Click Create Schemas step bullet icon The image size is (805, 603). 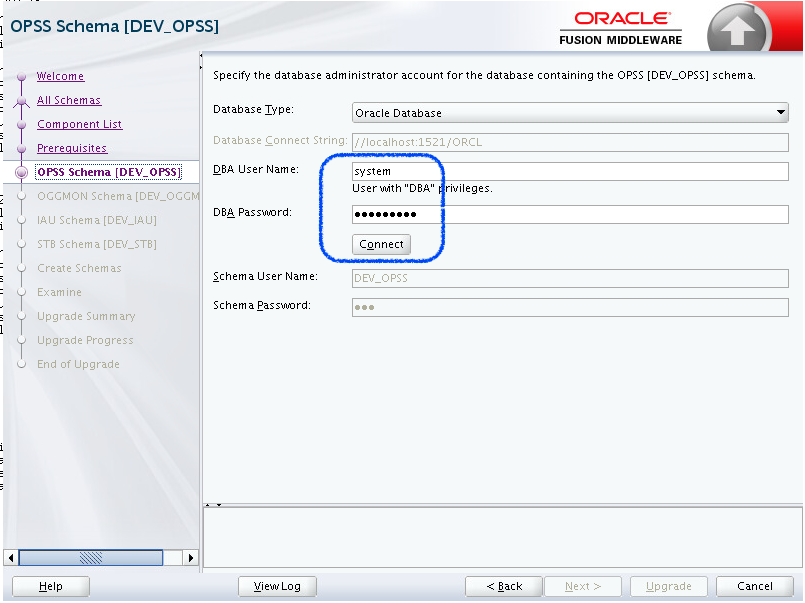click(22, 268)
